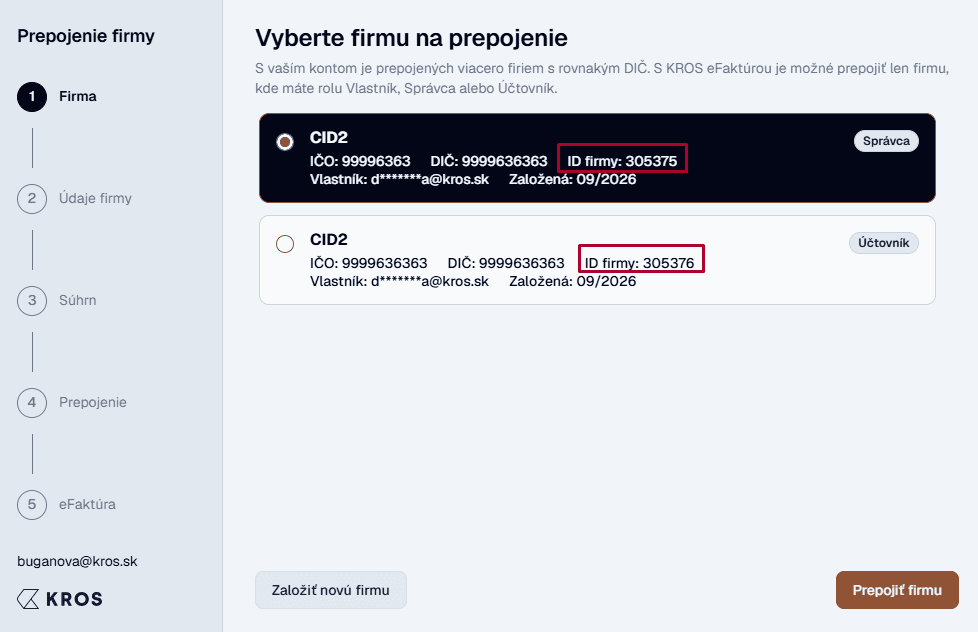Select the eFaktúra step label
This screenshot has width=978, height=632.
click(x=87, y=504)
